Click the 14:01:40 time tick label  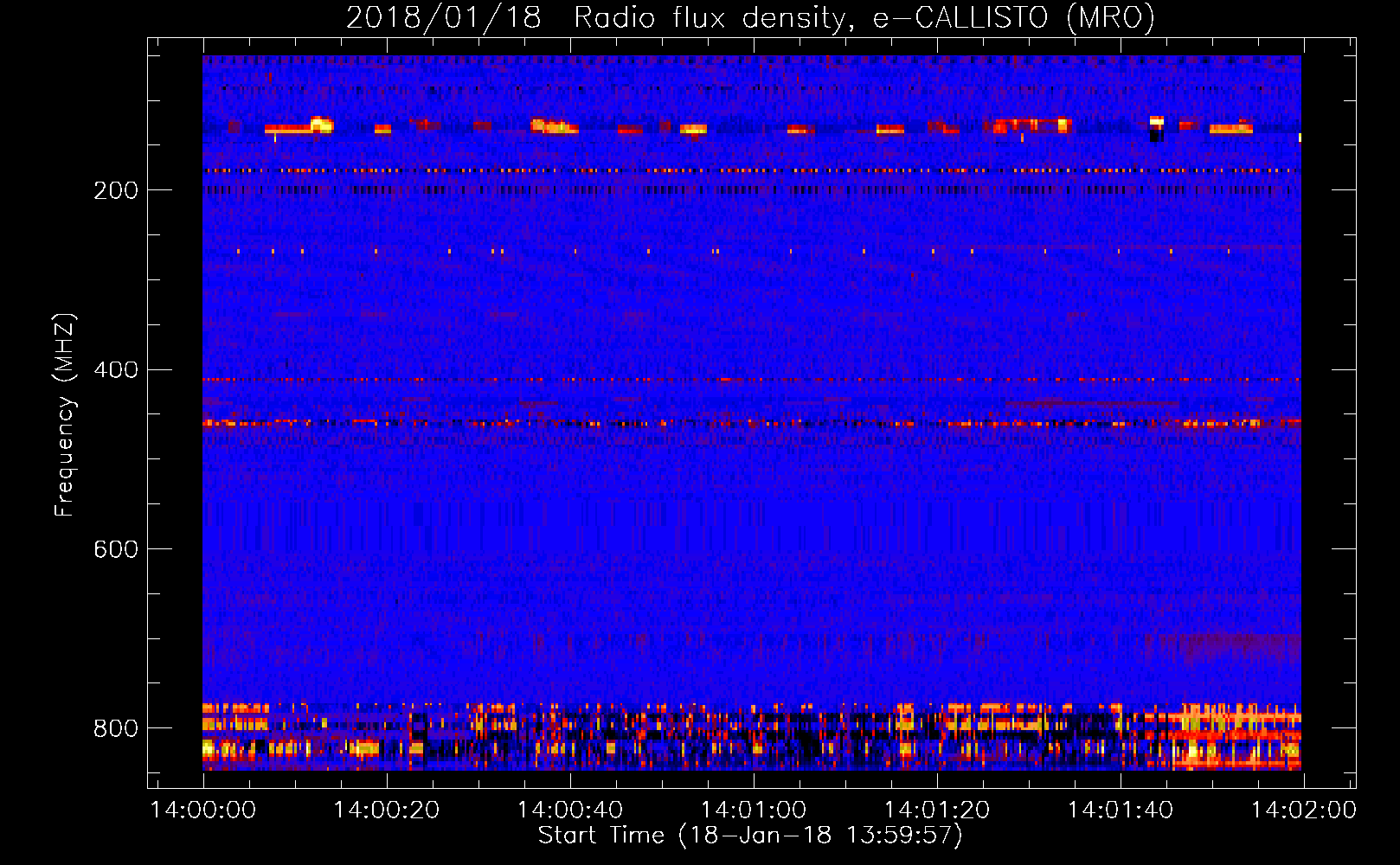(1121, 811)
